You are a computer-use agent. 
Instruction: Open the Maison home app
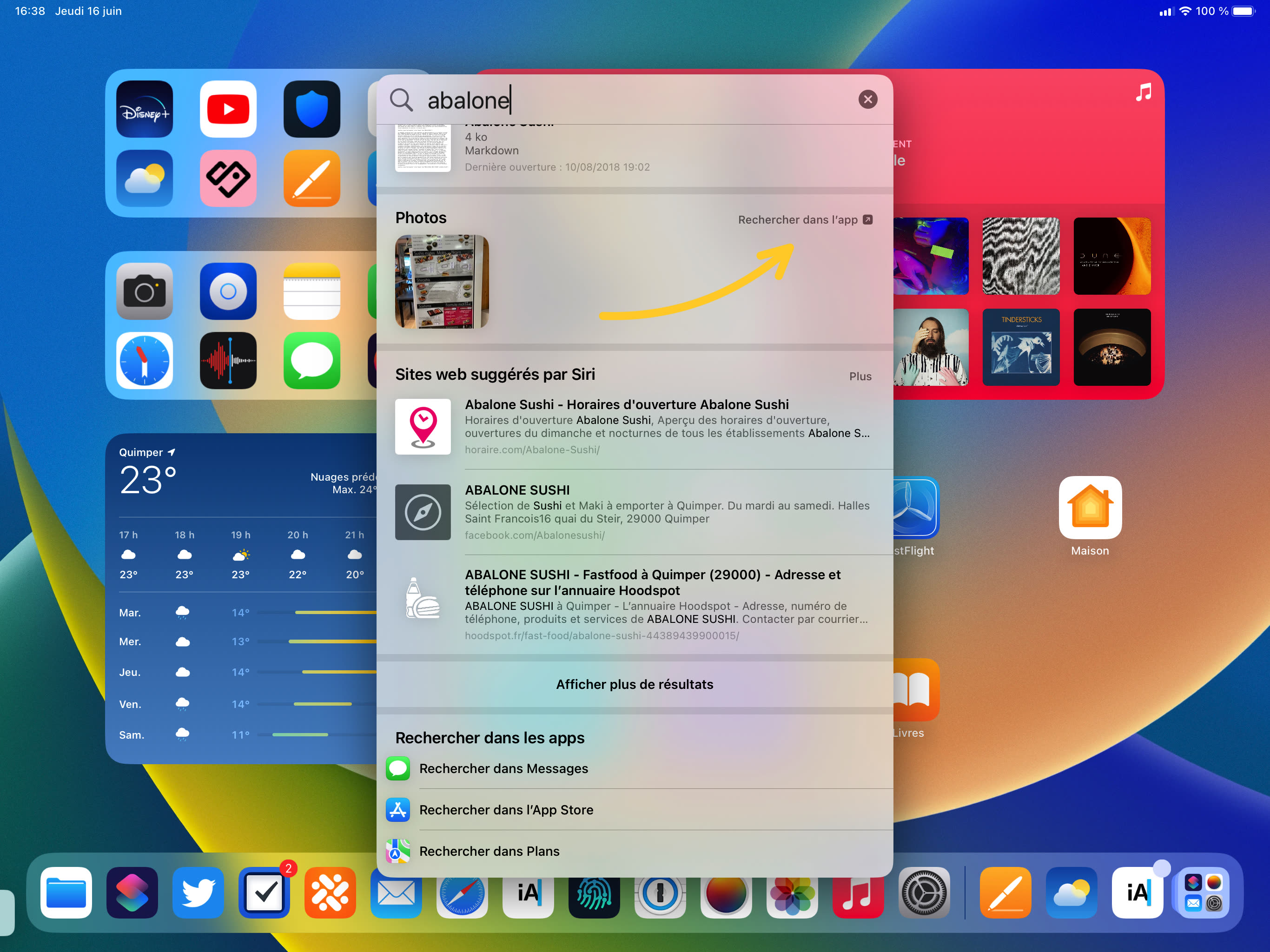tap(1090, 508)
